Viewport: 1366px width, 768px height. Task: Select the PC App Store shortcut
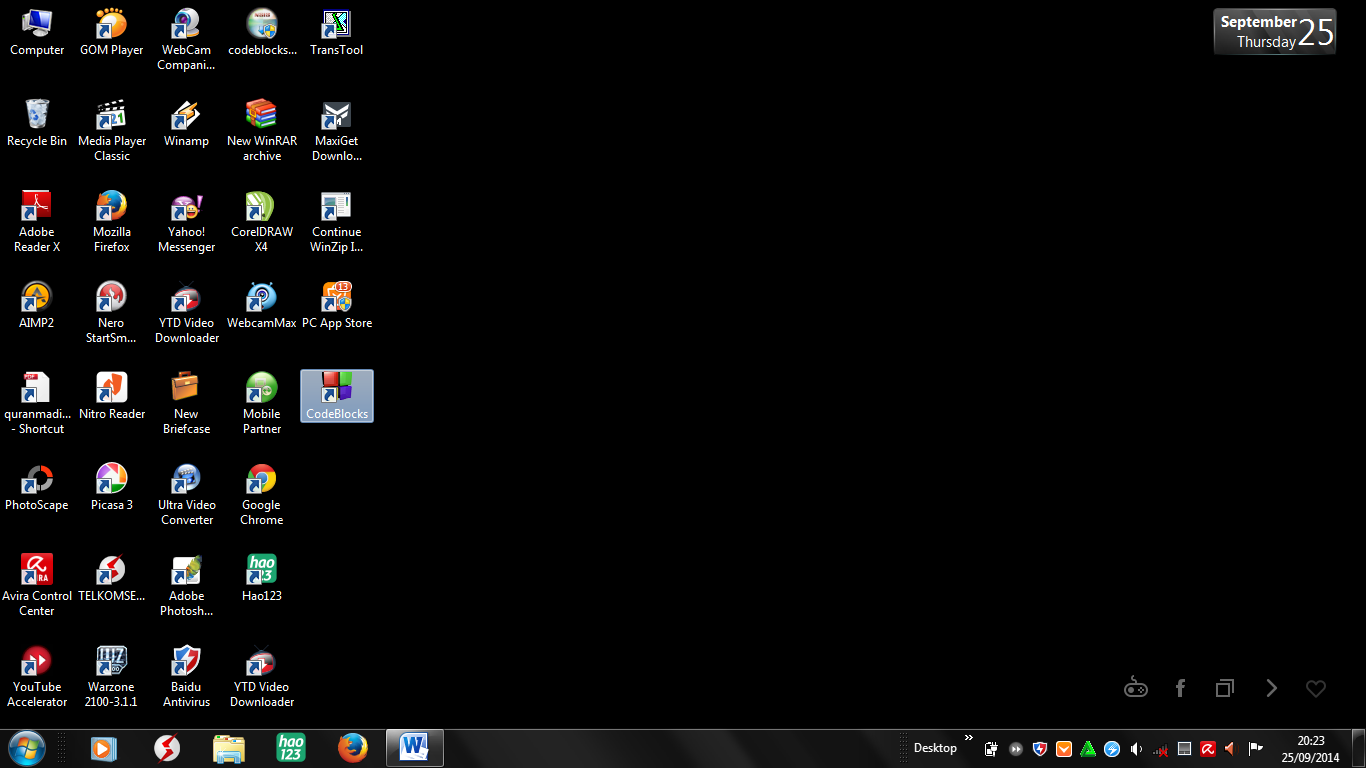tap(337, 306)
